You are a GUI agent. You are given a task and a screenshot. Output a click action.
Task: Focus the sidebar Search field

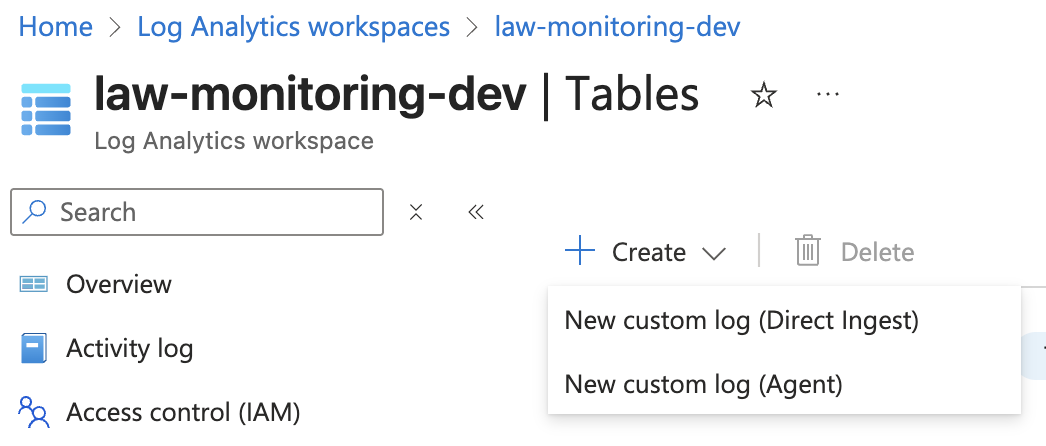pos(197,212)
